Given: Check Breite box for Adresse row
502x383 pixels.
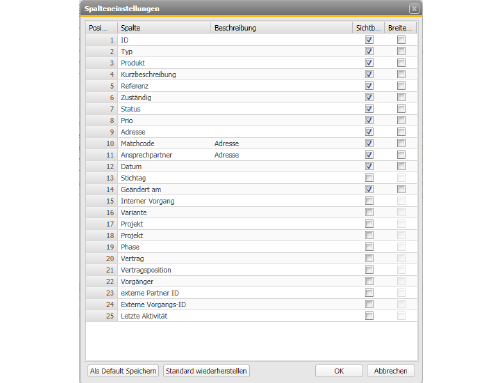Looking at the screenshot, I should pyautogui.click(x=401, y=132).
